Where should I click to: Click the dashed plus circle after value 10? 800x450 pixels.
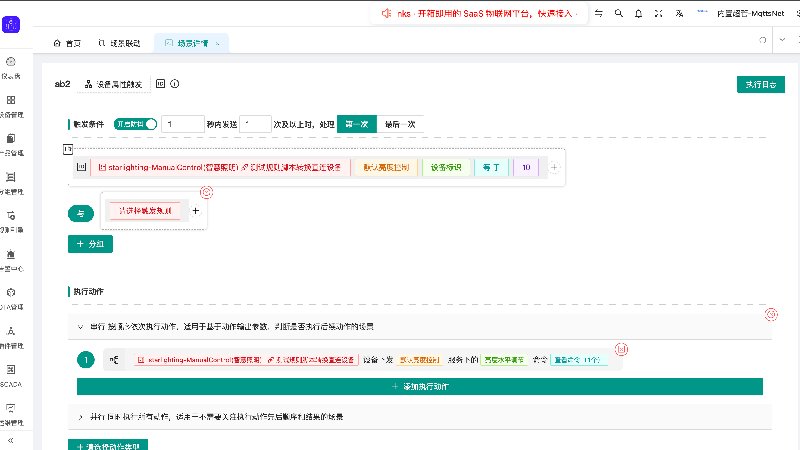[x=554, y=167]
